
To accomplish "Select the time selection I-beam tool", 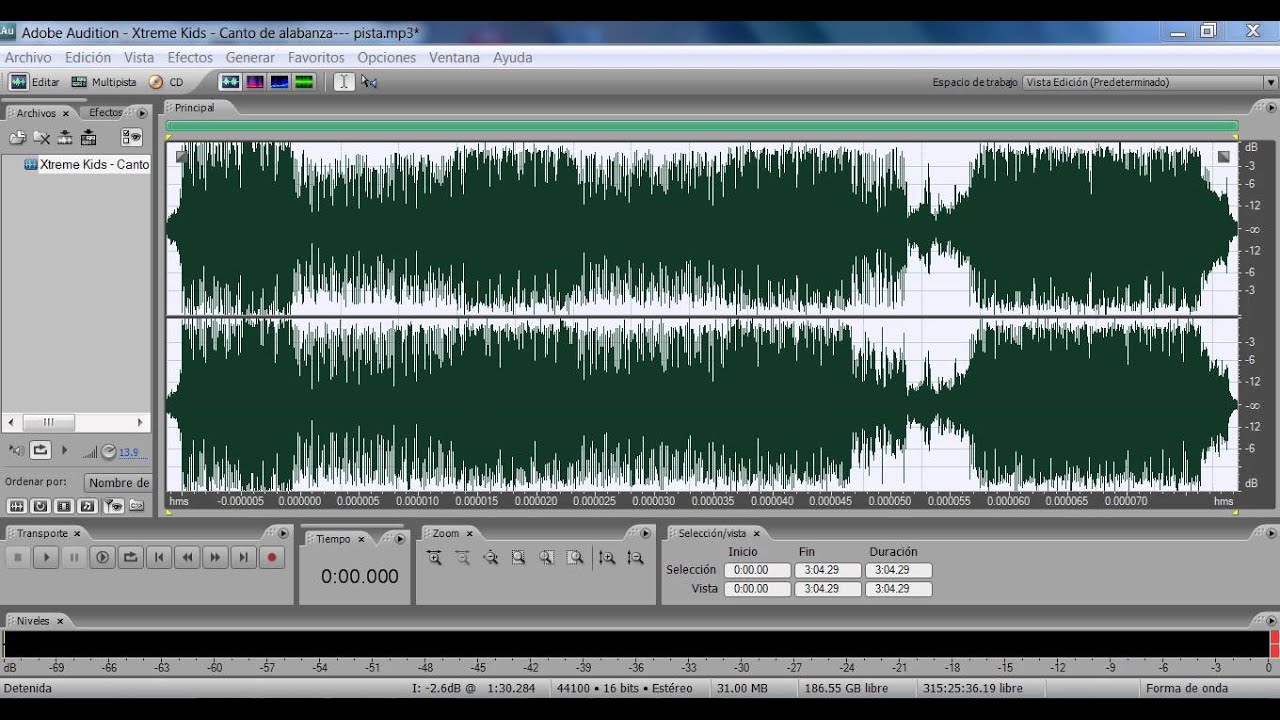I will coord(344,82).
